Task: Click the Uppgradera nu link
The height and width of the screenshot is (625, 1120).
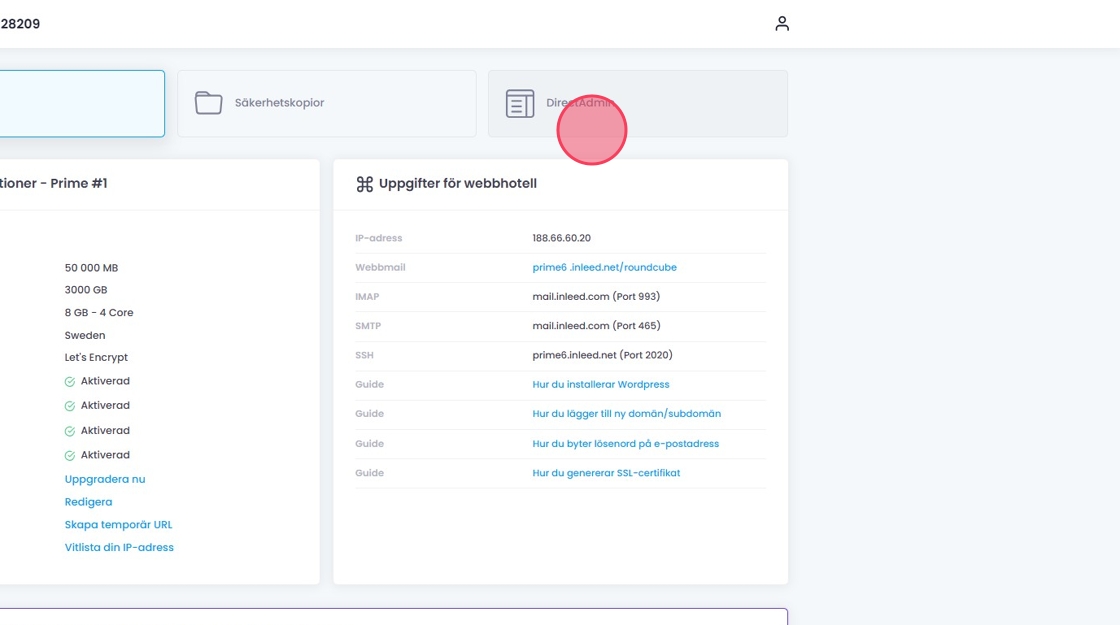Action: [105, 480]
